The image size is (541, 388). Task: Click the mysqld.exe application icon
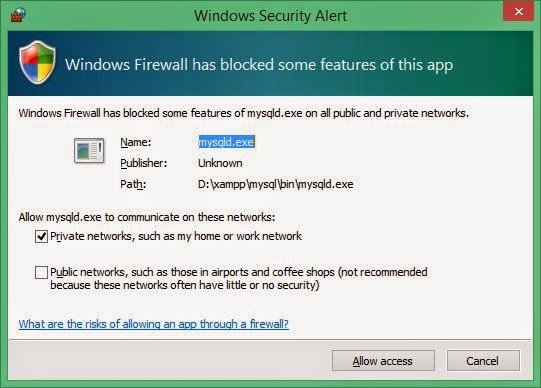tap(89, 151)
